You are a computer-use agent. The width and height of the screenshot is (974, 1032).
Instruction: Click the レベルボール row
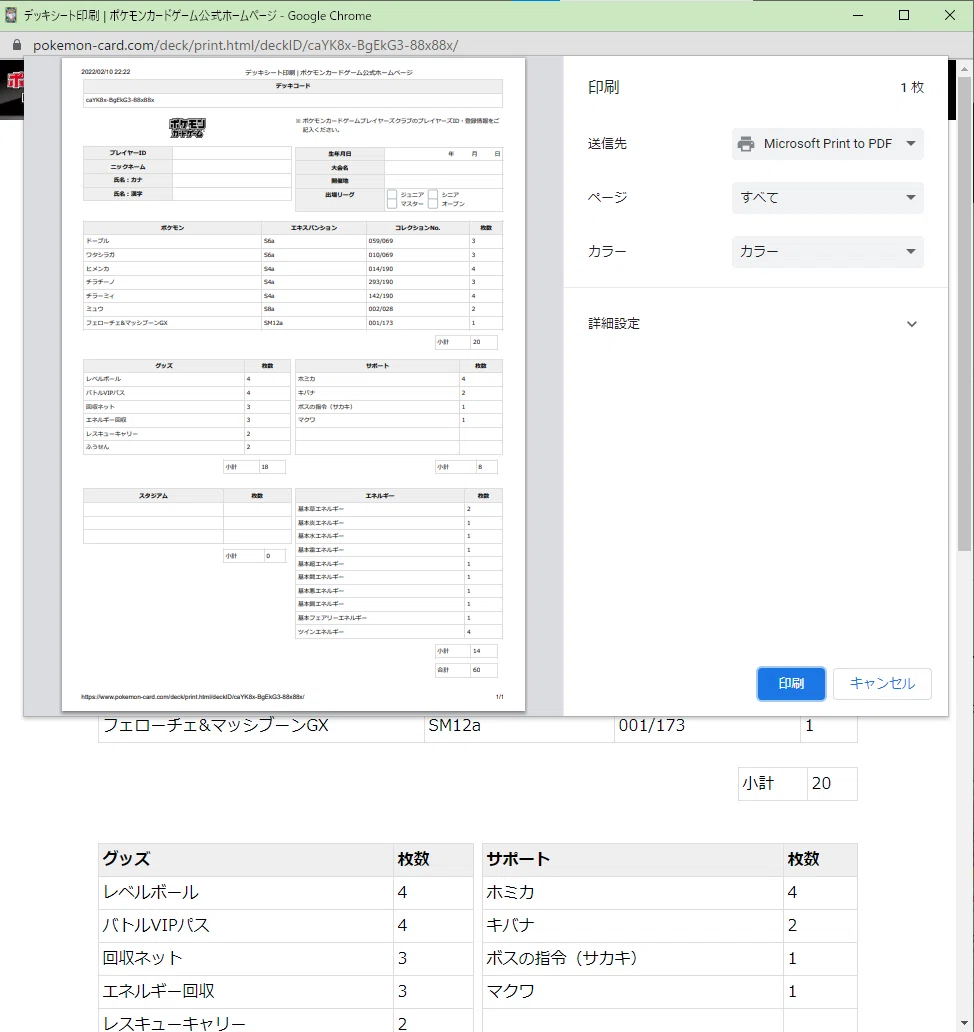coord(286,892)
